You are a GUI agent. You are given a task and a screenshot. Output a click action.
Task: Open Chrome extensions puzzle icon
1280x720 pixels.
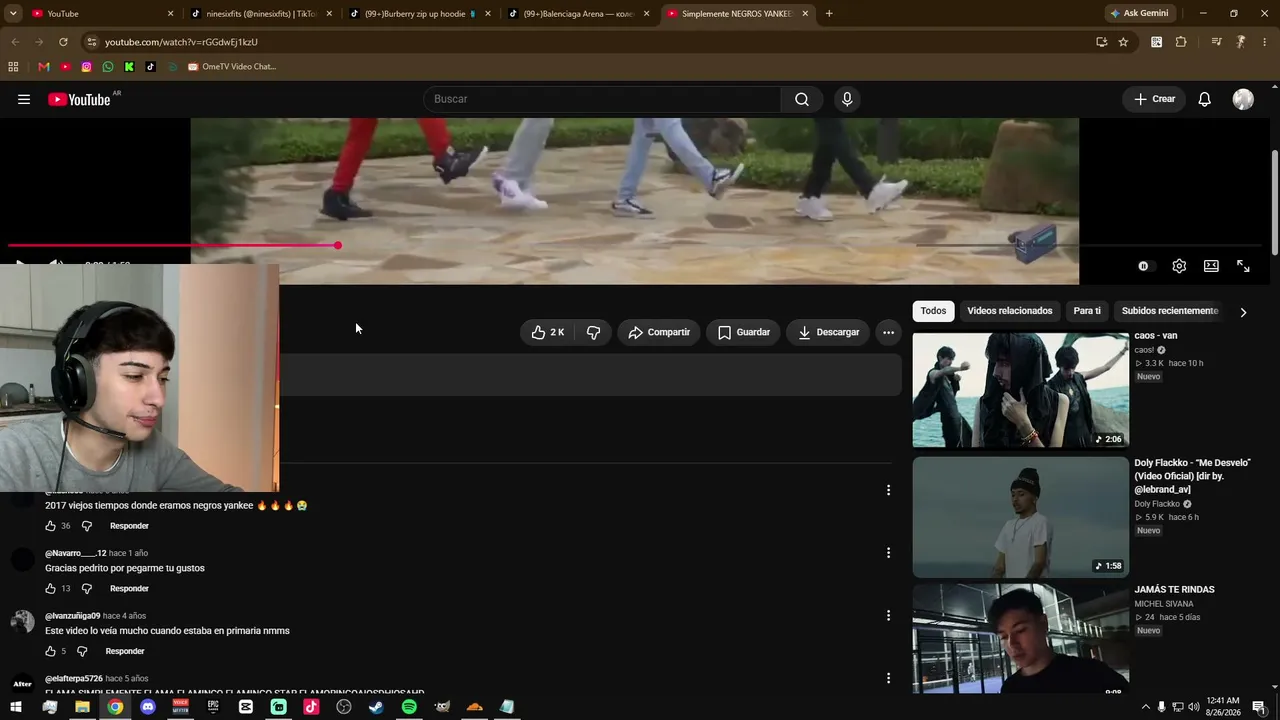[1181, 42]
